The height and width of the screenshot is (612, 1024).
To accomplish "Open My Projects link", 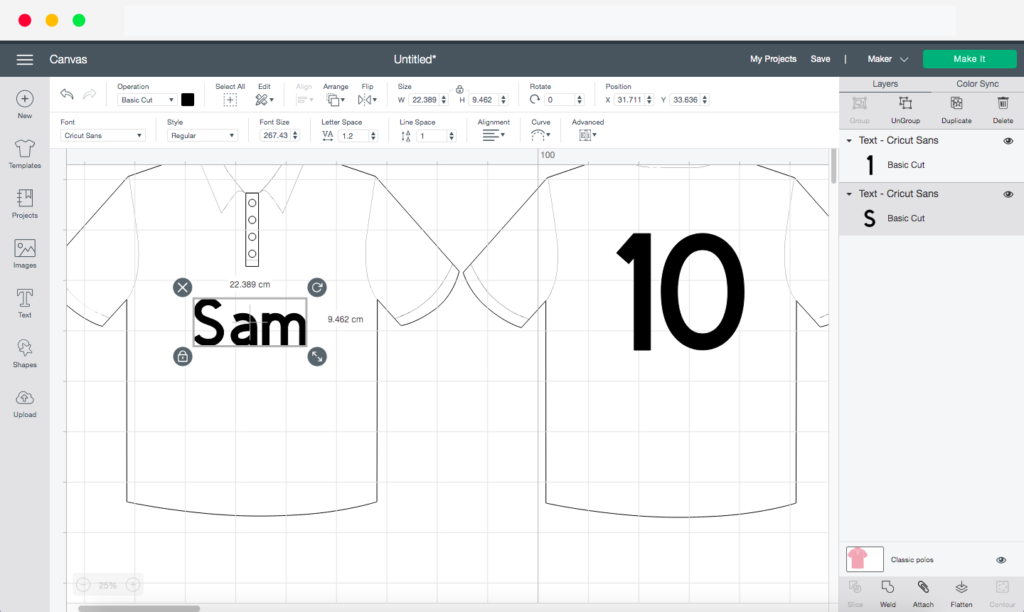I will (x=773, y=59).
